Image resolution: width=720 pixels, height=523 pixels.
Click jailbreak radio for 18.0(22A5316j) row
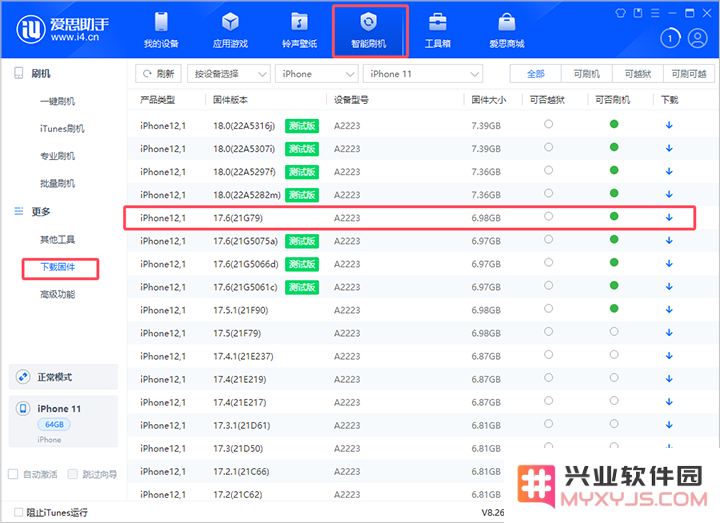click(x=548, y=124)
